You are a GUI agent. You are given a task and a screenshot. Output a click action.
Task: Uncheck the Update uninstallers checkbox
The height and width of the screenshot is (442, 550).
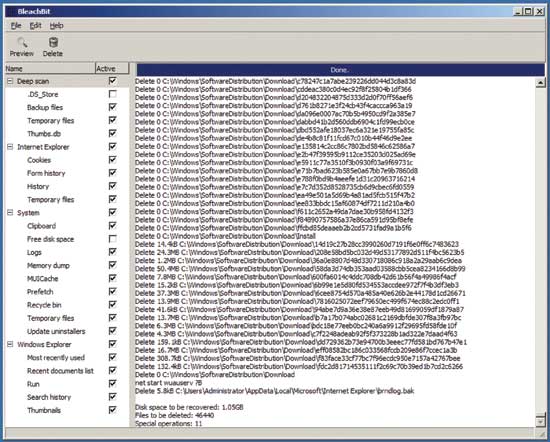point(113,331)
